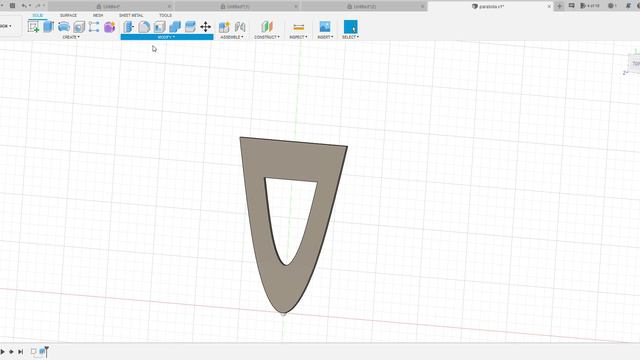Screen dimensions: 640x360
Task: Select the extrude feature in timeline
Action: click(42, 351)
